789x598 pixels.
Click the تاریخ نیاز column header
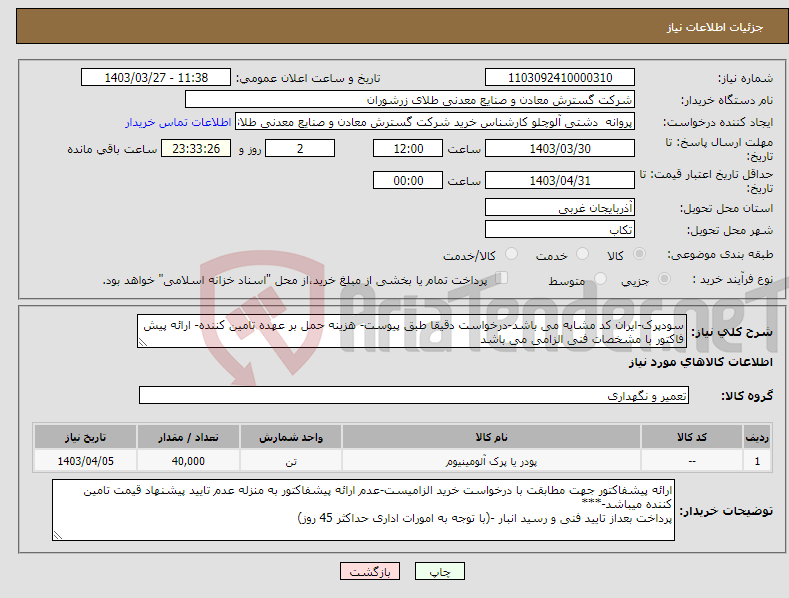(85, 437)
